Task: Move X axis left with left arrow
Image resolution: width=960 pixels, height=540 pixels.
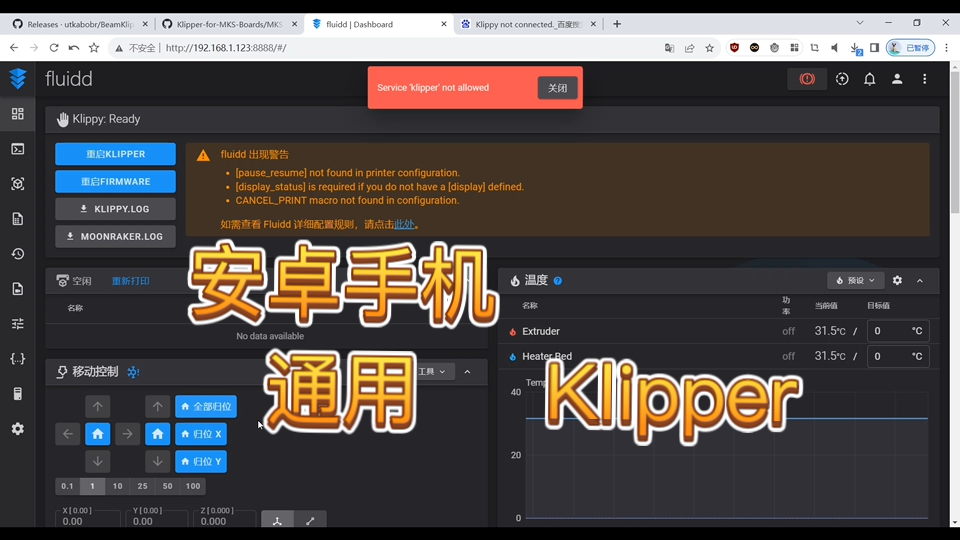Action: 67,434
